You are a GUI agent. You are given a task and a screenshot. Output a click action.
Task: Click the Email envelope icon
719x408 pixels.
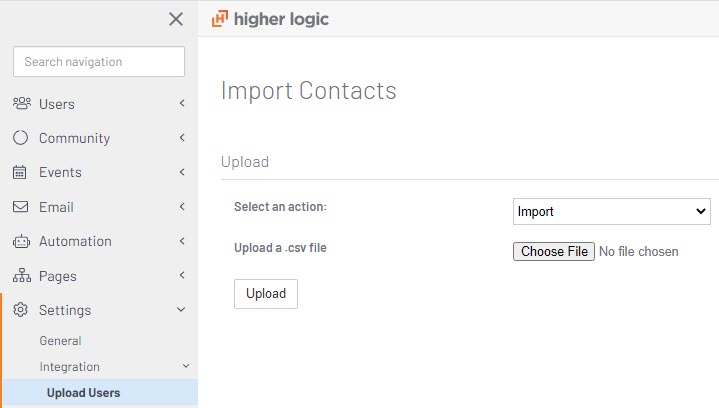pyautogui.click(x=20, y=207)
